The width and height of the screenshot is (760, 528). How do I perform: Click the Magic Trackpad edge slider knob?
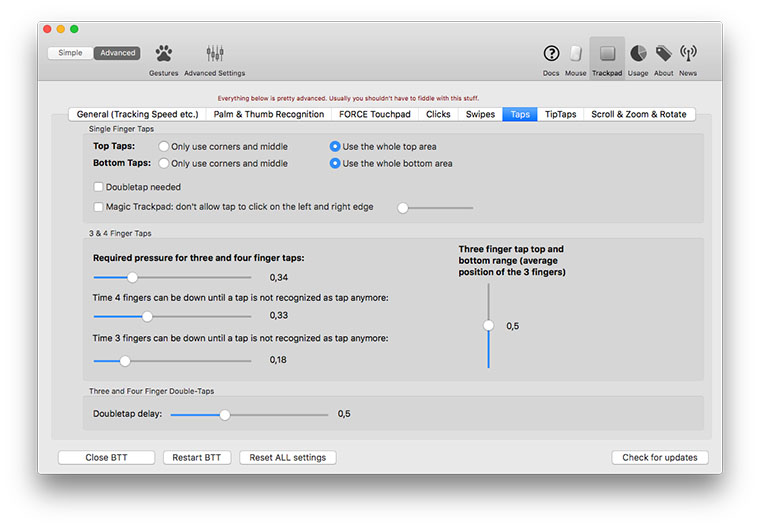tap(403, 208)
